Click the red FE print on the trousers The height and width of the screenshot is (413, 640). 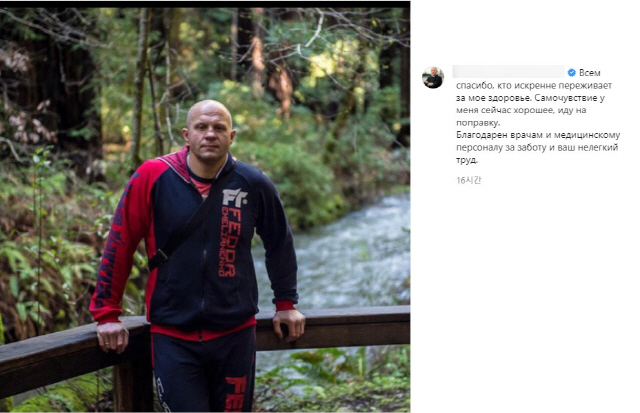(236, 393)
